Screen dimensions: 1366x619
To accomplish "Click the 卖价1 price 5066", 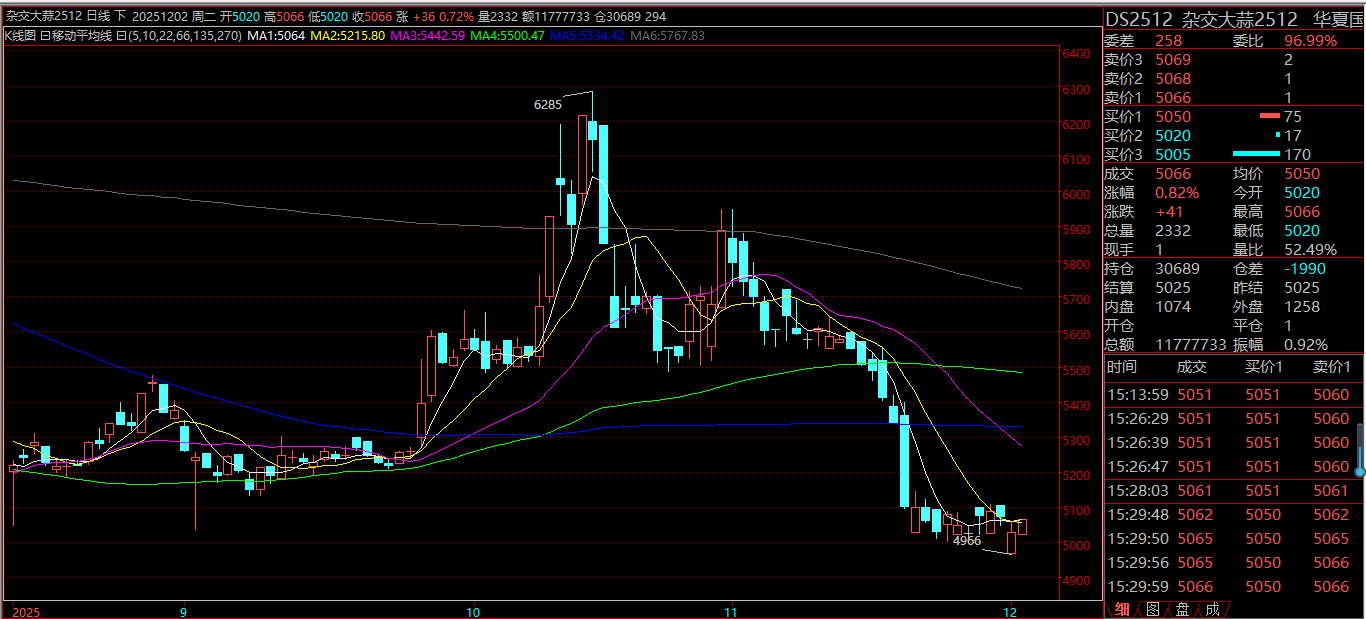I will pyautogui.click(x=1173, y=98).
